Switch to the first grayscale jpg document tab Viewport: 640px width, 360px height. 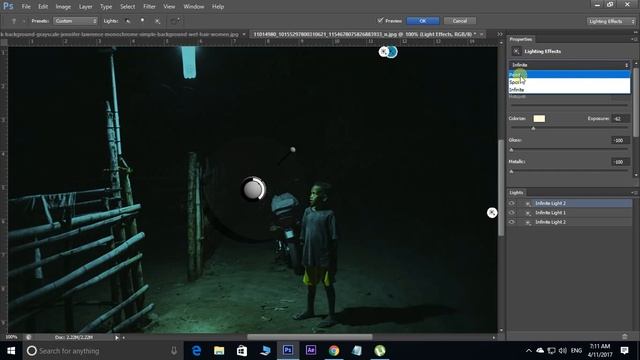pos(120,34)
